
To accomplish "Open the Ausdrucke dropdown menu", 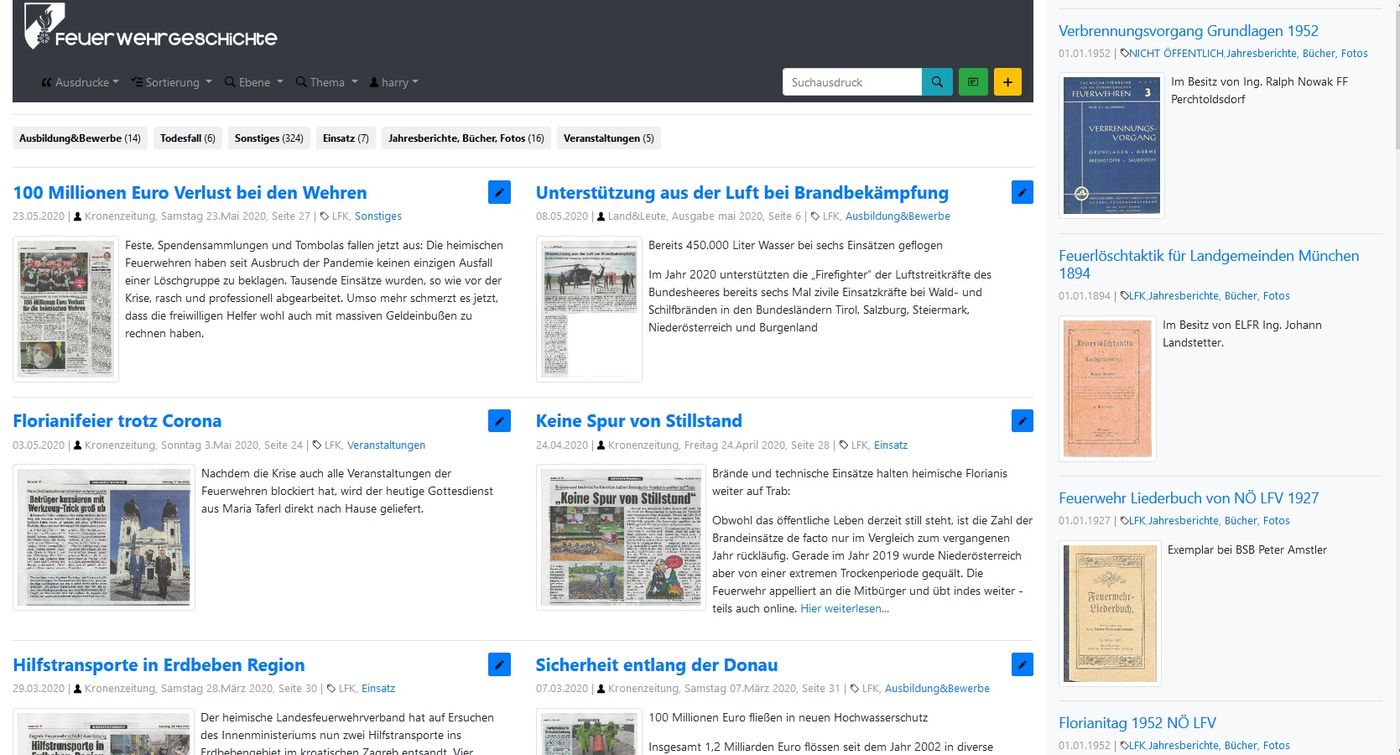I will [x=80, y=82].
